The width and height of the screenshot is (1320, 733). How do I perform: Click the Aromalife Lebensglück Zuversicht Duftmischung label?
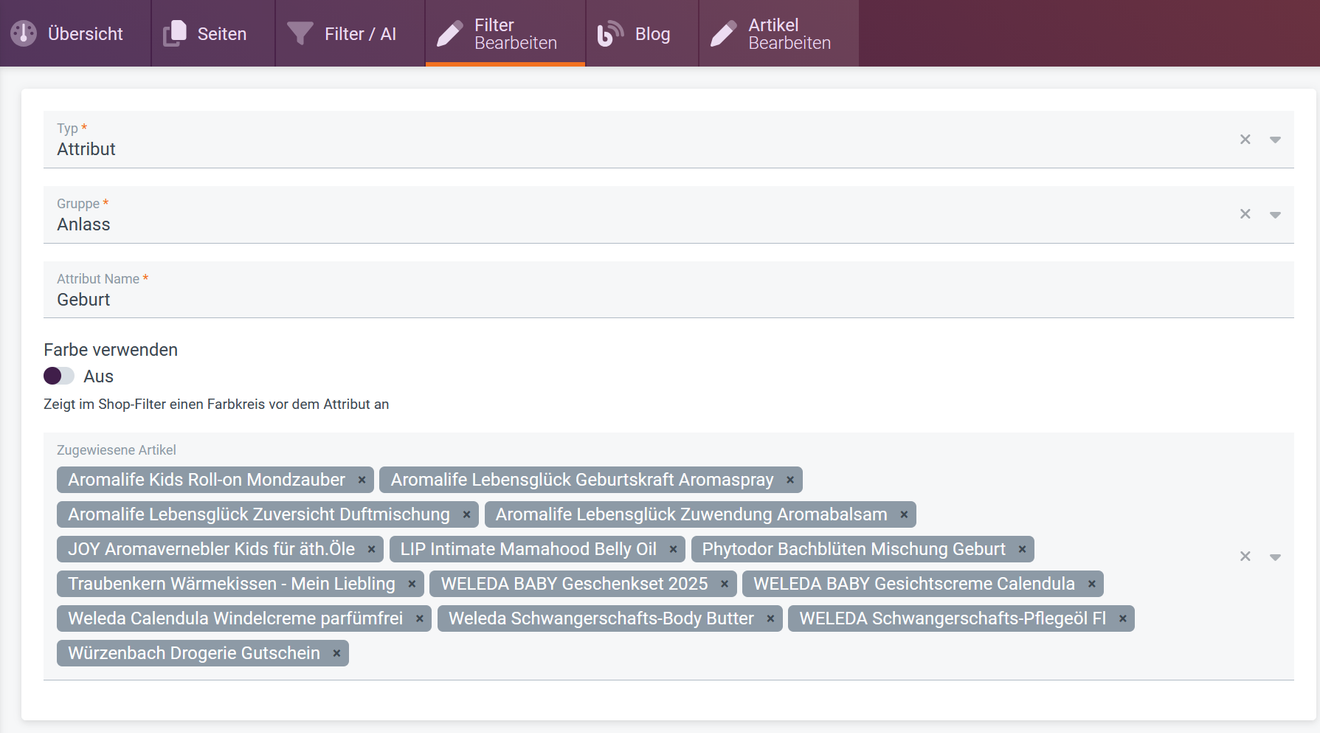click(x=259, y=515)
